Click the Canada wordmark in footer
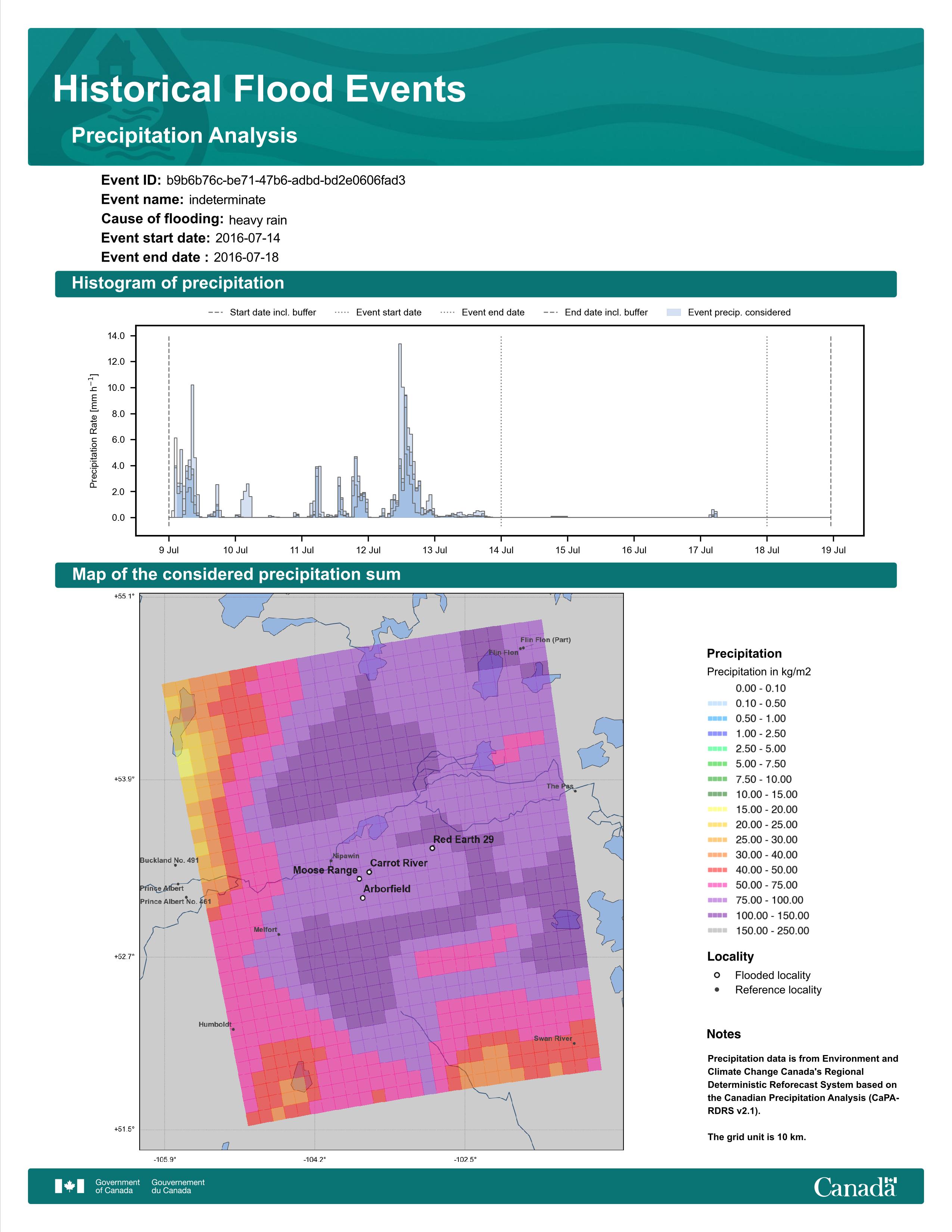 [855, 1187]
